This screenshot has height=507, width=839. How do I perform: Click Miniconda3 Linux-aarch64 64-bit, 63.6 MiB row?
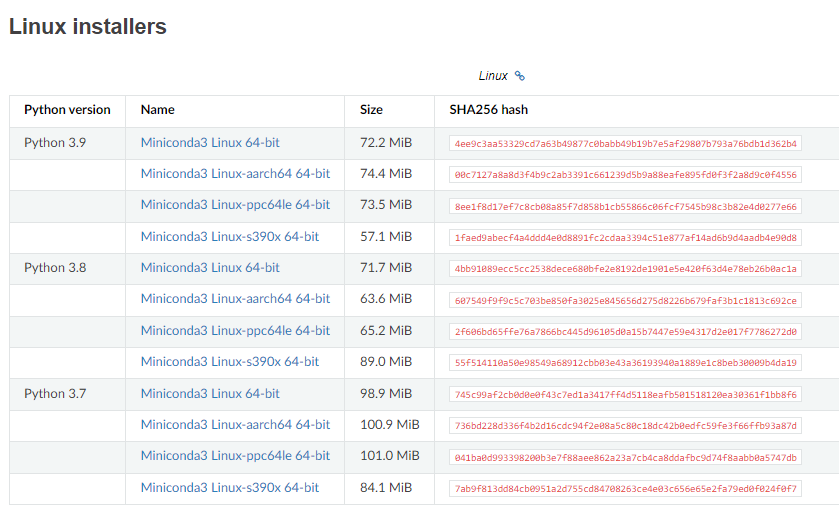235,299
